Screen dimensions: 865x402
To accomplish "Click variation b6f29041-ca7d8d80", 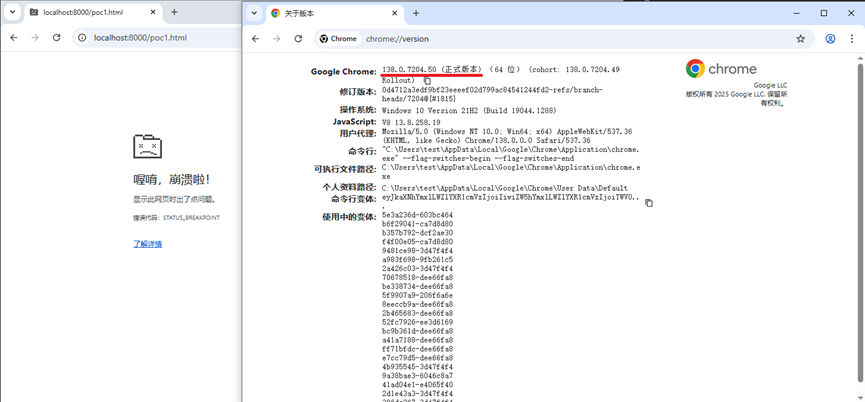I will 417,224.
